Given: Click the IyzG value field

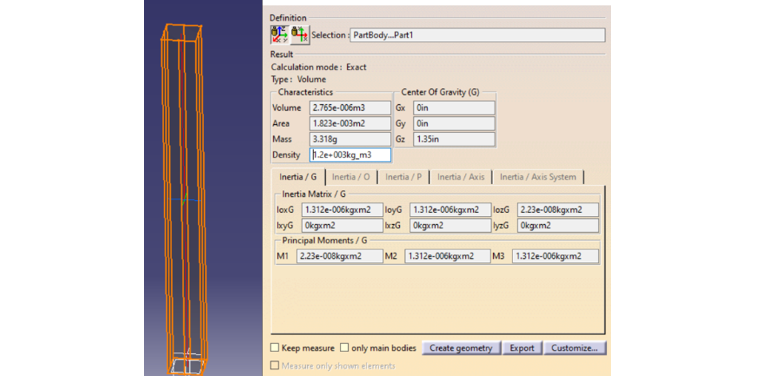Looking at the screenshot, I should click(x=558, y=226).
